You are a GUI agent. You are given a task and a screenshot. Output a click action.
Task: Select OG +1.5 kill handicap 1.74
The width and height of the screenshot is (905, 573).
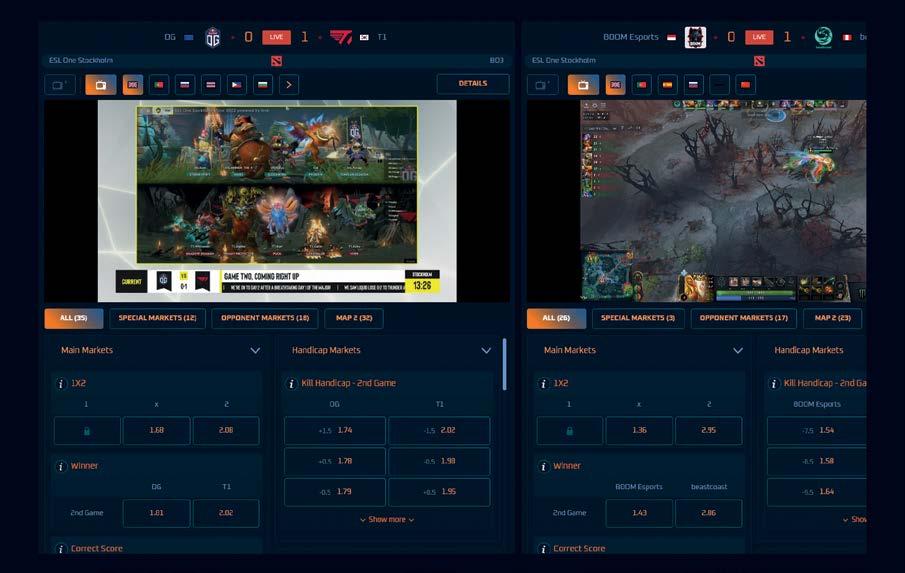click(335, 430)
